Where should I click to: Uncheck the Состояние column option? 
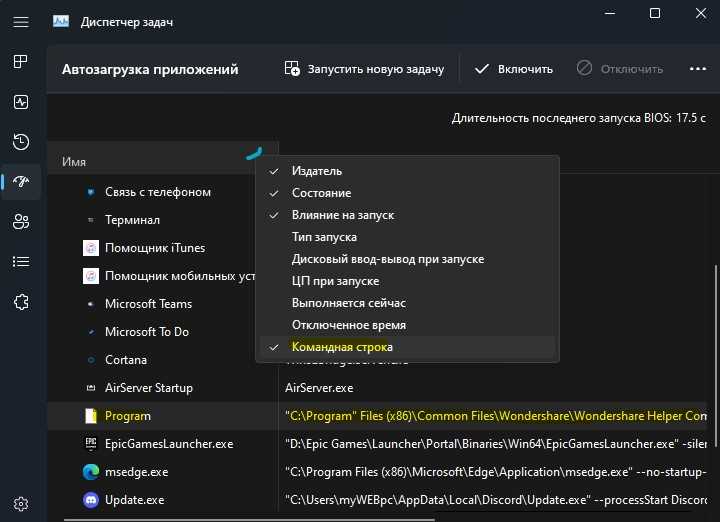click(407, 193)
